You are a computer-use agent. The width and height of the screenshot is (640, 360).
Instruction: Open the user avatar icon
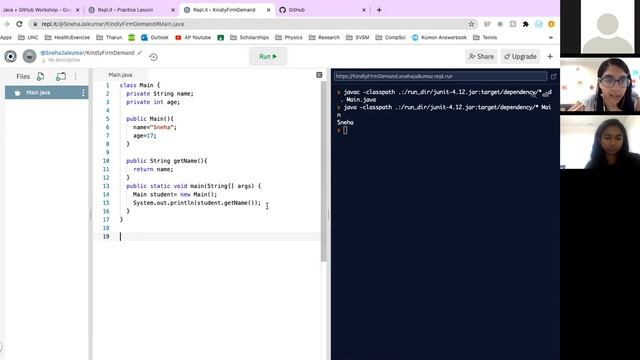29,56
